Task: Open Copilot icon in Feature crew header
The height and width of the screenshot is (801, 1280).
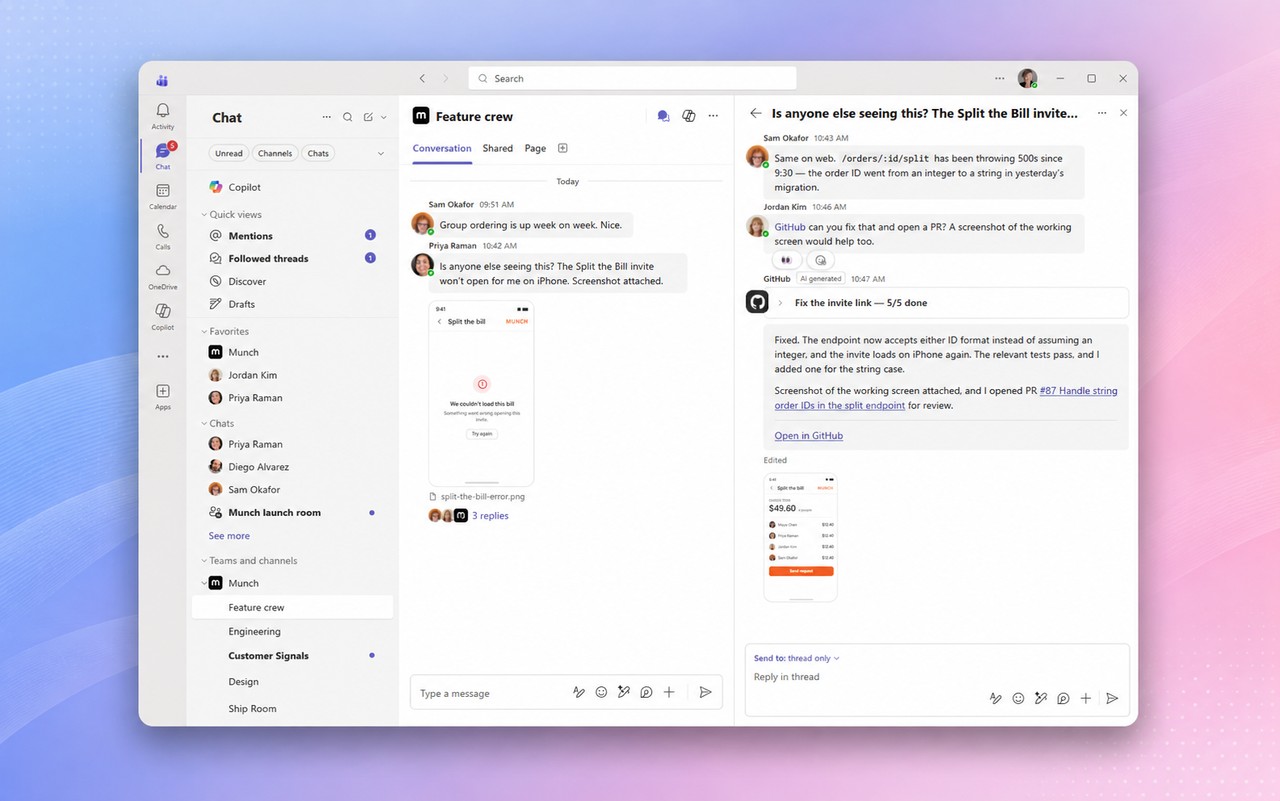Action: tap(689, 116)
